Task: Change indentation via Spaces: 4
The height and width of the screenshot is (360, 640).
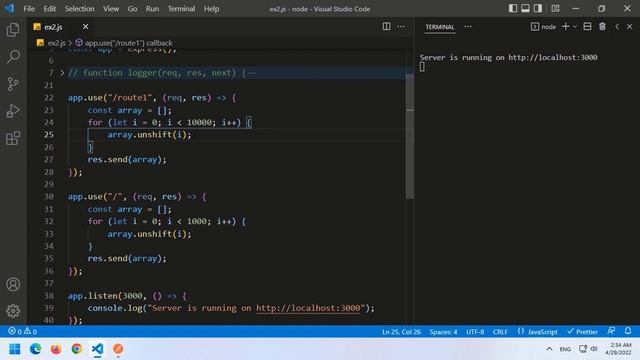Action: pos(443,332)
